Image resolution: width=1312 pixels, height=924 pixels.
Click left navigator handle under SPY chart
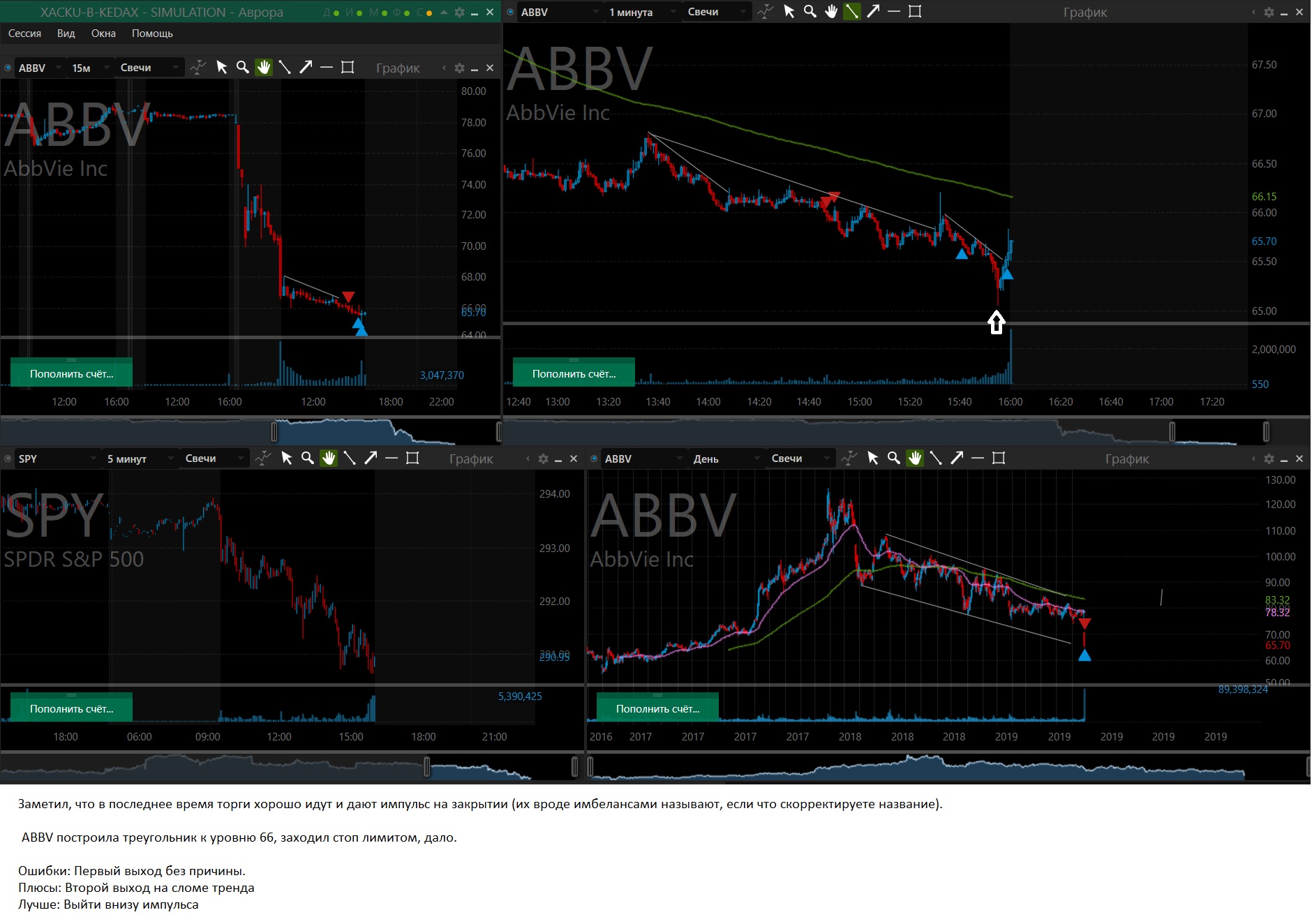(x=426, y=766)
